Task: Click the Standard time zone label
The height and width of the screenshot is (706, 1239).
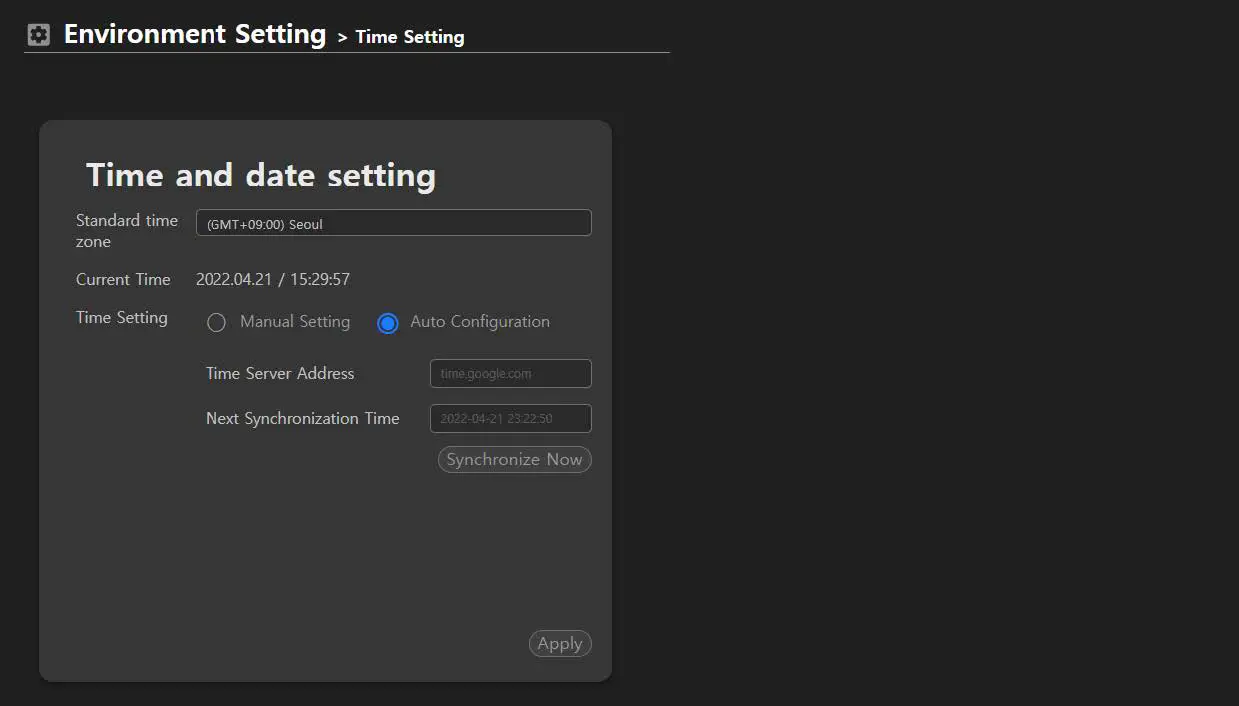Action: point(127,231)
